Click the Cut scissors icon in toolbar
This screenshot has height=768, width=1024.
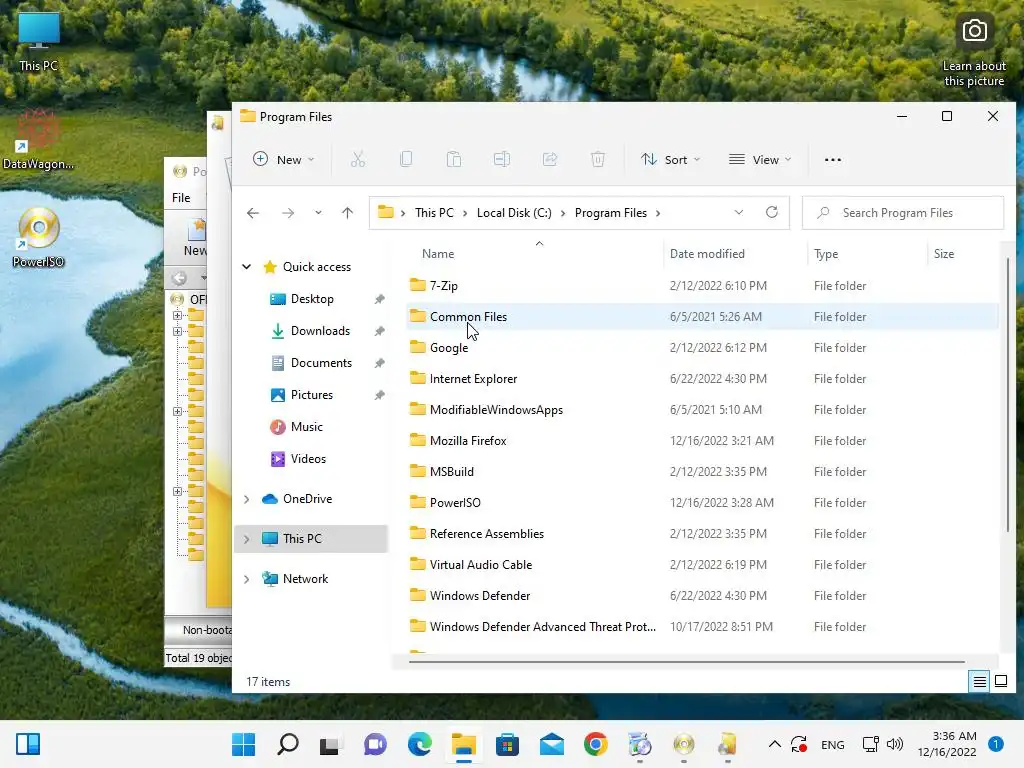point(358,159)
